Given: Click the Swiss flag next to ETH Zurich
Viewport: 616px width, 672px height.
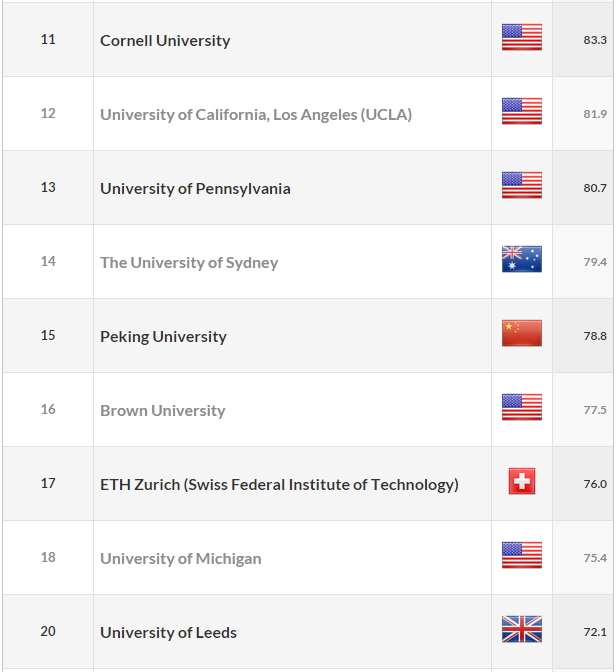Looking at the screenshot, I should point(522,481).
